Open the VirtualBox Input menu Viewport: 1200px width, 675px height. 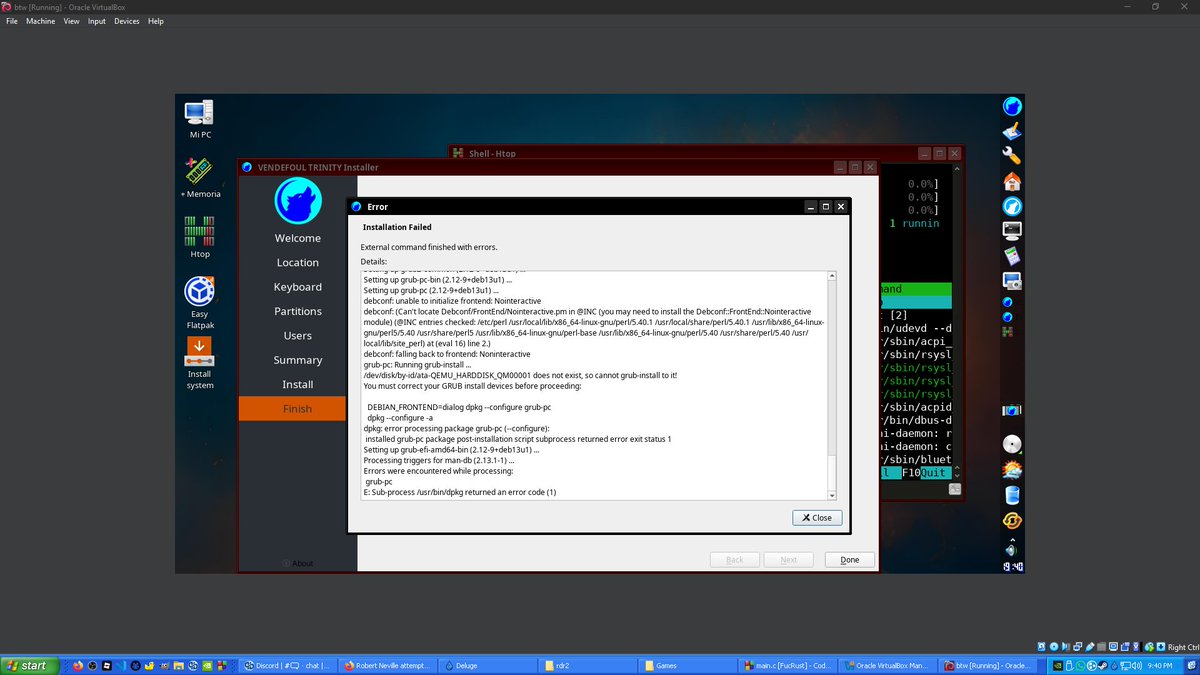click(x=97, y=21)
